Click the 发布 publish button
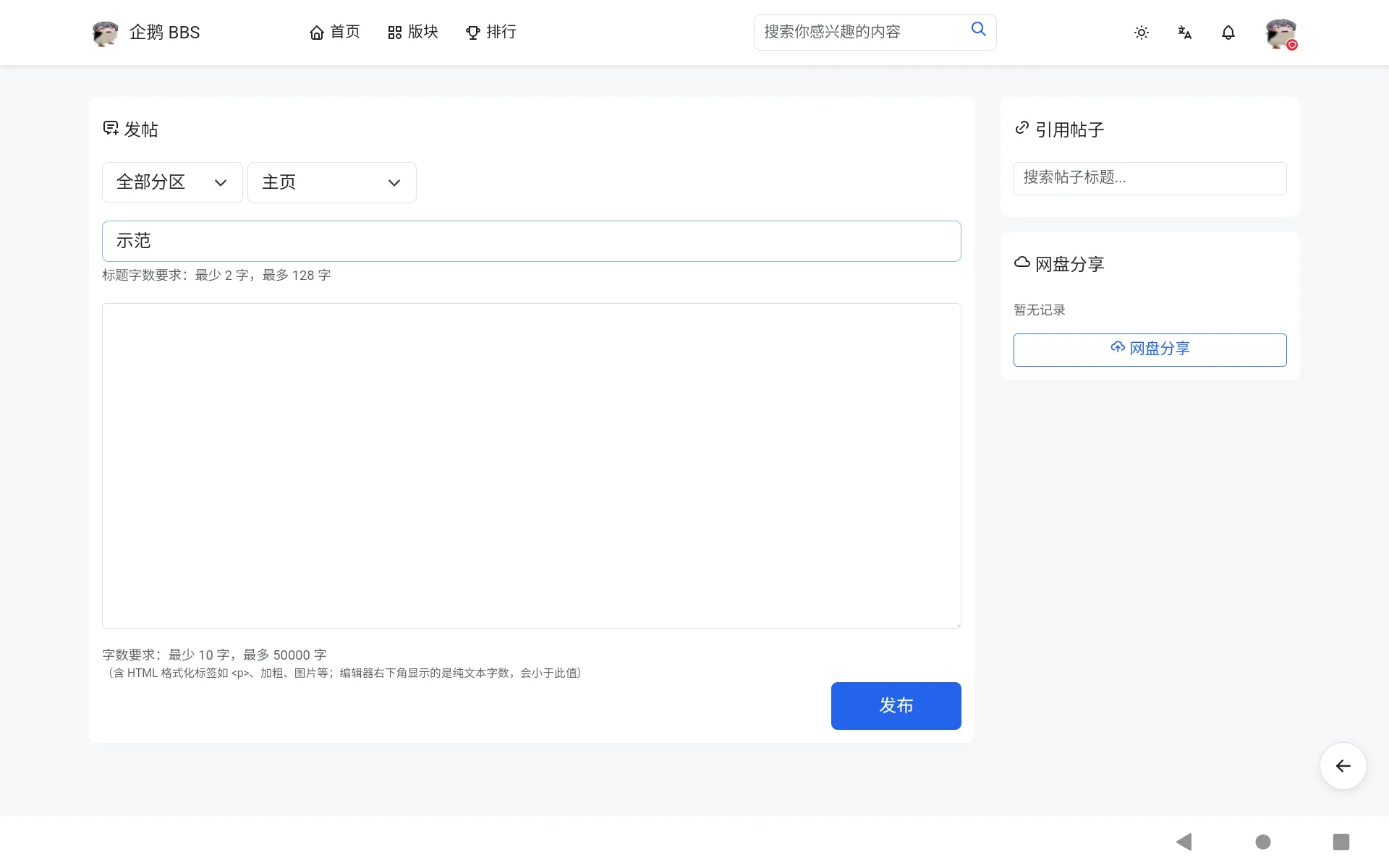This screenshot has height=868, width=1389. pyautogui.click(x=896, y=706)
